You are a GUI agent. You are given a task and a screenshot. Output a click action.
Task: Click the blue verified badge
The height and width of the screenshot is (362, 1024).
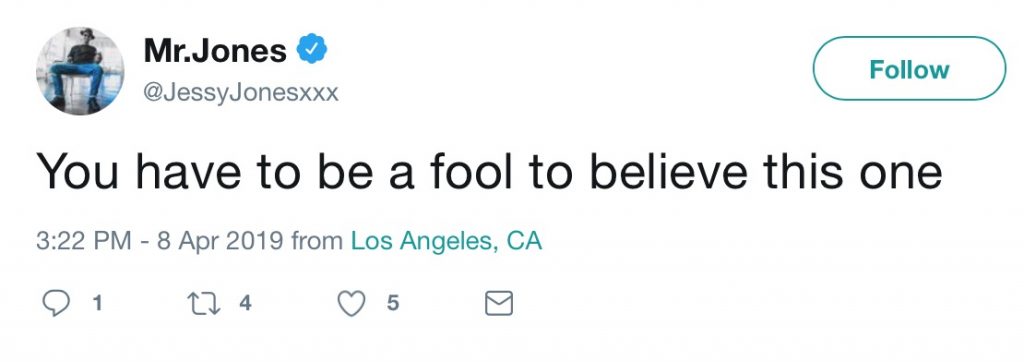(x=312, y=50)
